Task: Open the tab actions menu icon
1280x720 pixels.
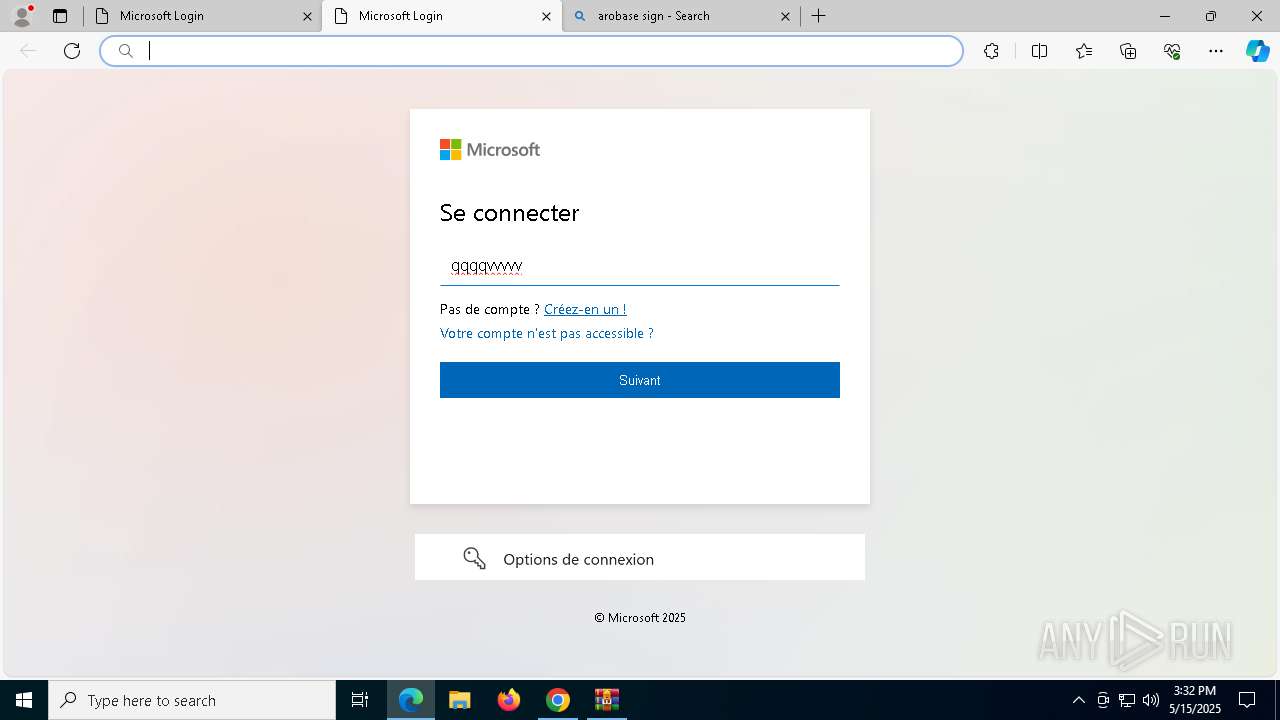Action: pos(60,16)
